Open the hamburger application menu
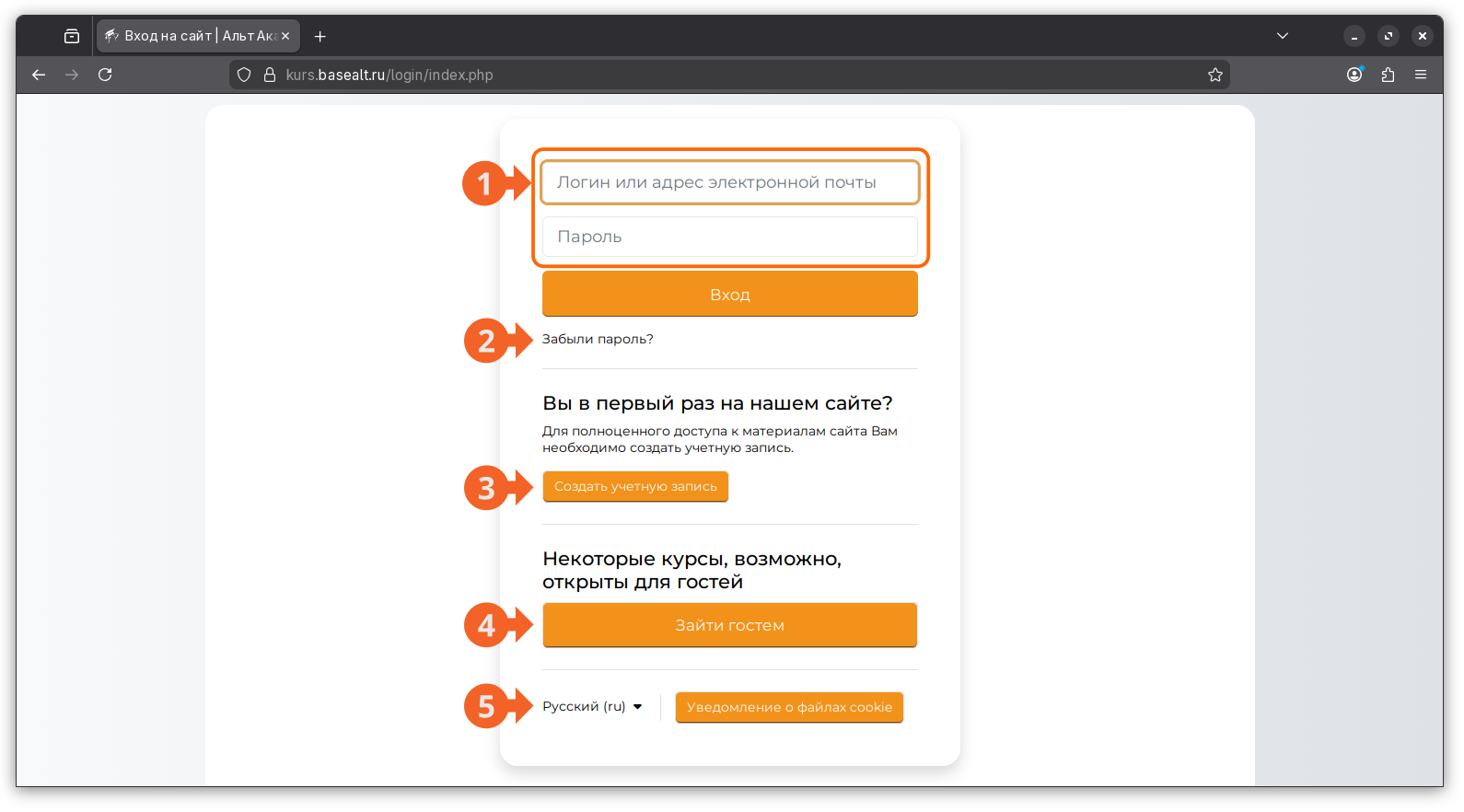The height and width of the screenshot is (812, 1464). [x=1421, y=75]
